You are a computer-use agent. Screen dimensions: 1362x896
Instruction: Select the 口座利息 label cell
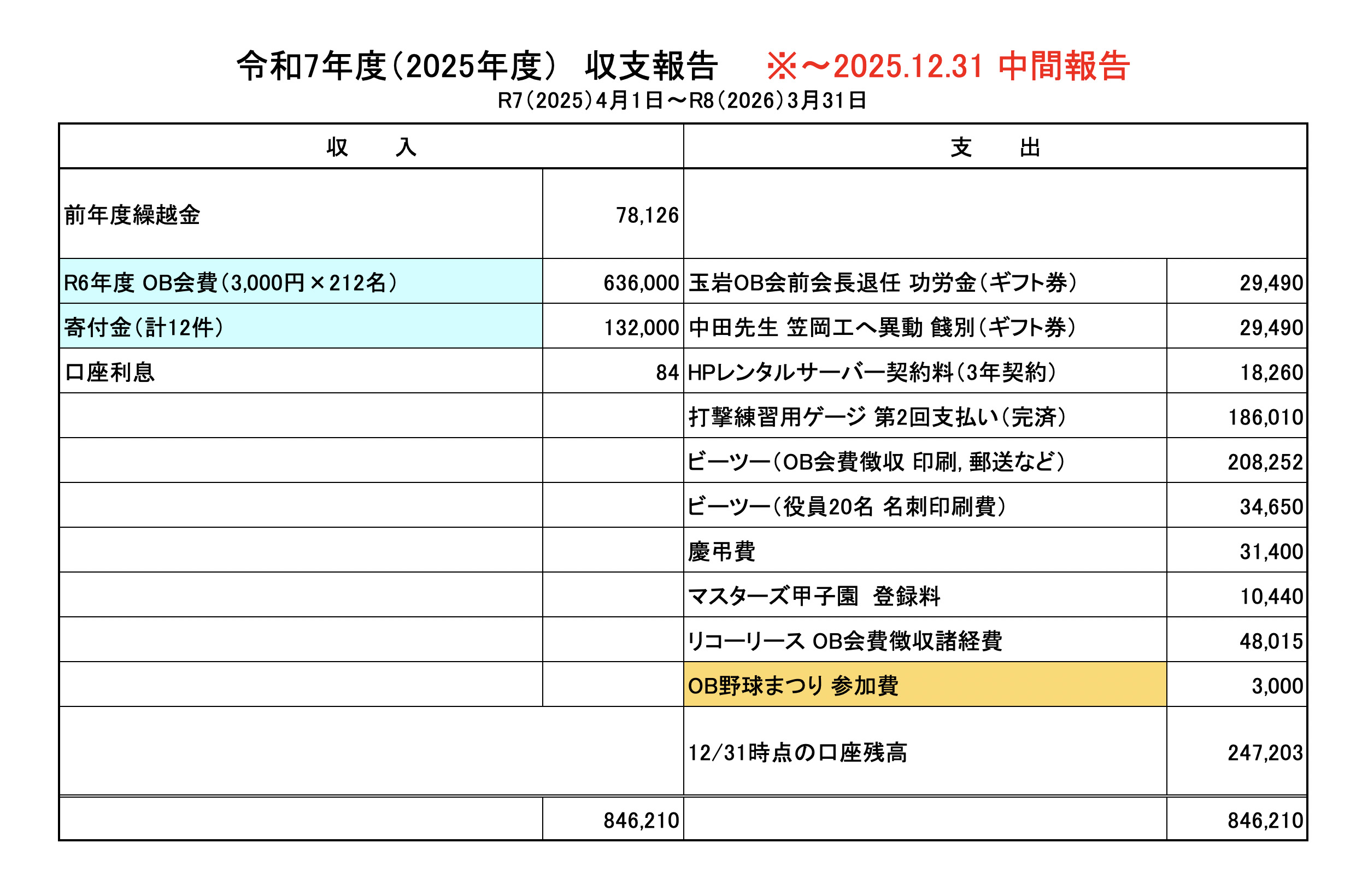[x=109, y=372]
